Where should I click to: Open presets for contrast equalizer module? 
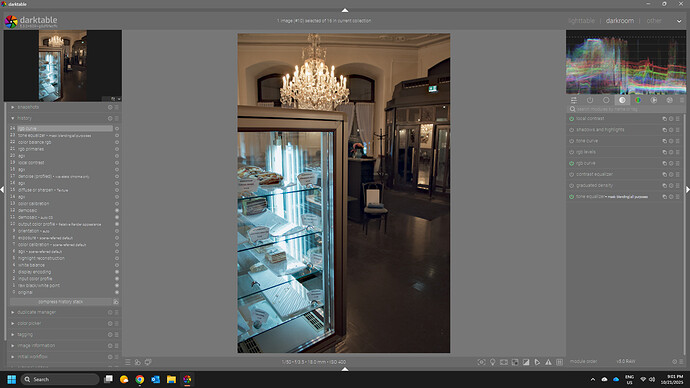click(678, 174)
